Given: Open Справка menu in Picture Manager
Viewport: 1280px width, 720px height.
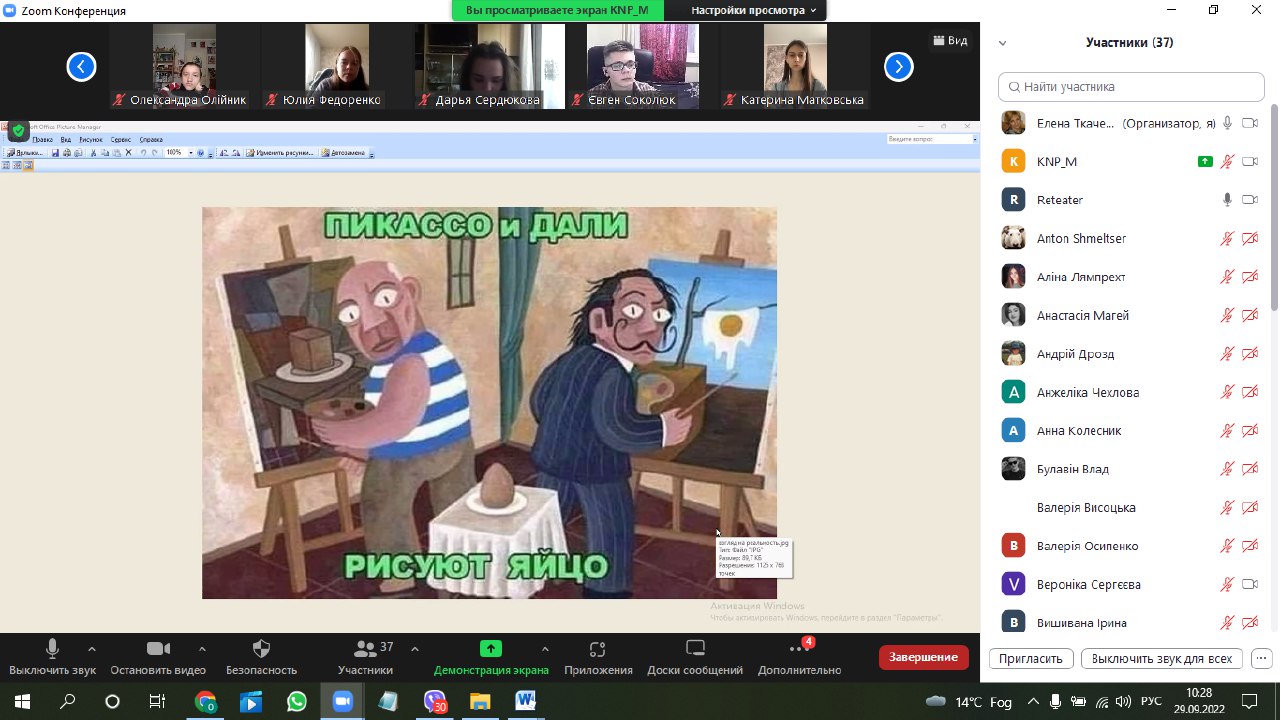Looking at the screenshot, I should point(151,140).
